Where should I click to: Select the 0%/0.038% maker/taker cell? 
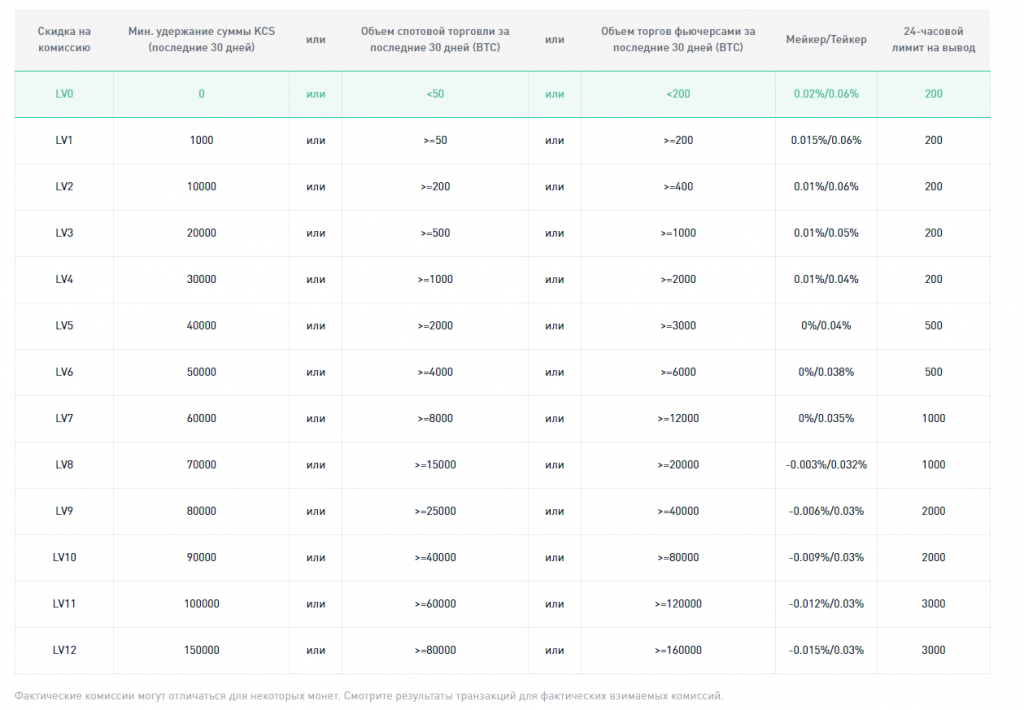click(826, 372)
